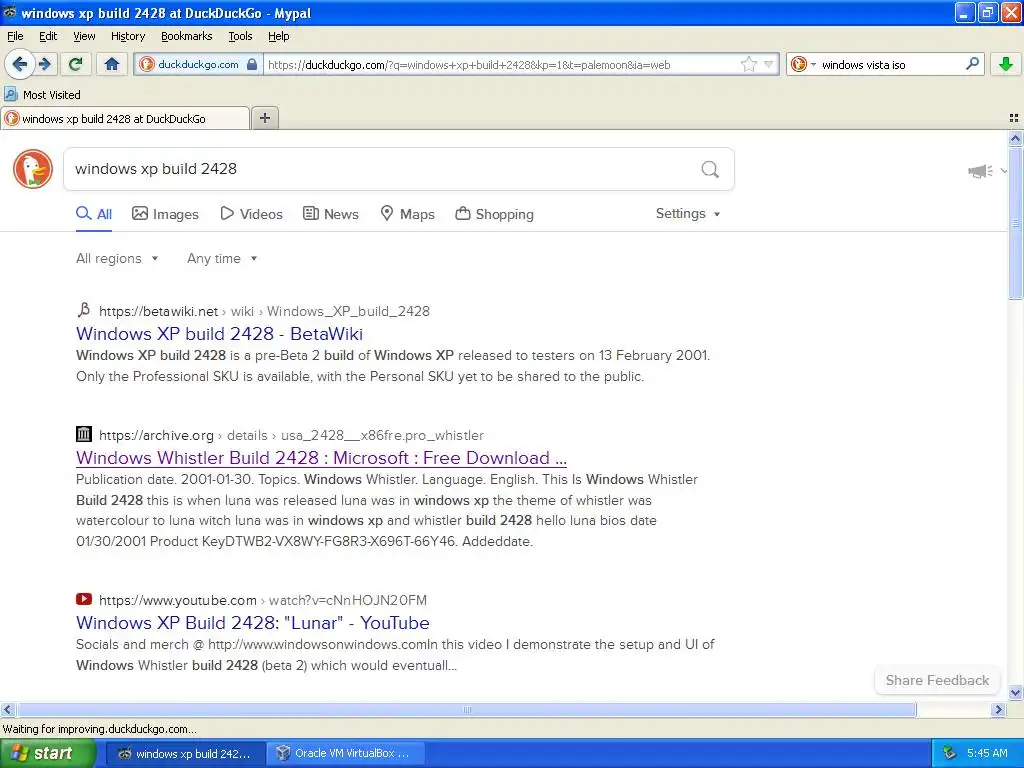The height and width of the screenshot is (768, 1024).
Task: Open the Most Visited bookmarks folder
Action: [42, 95]
